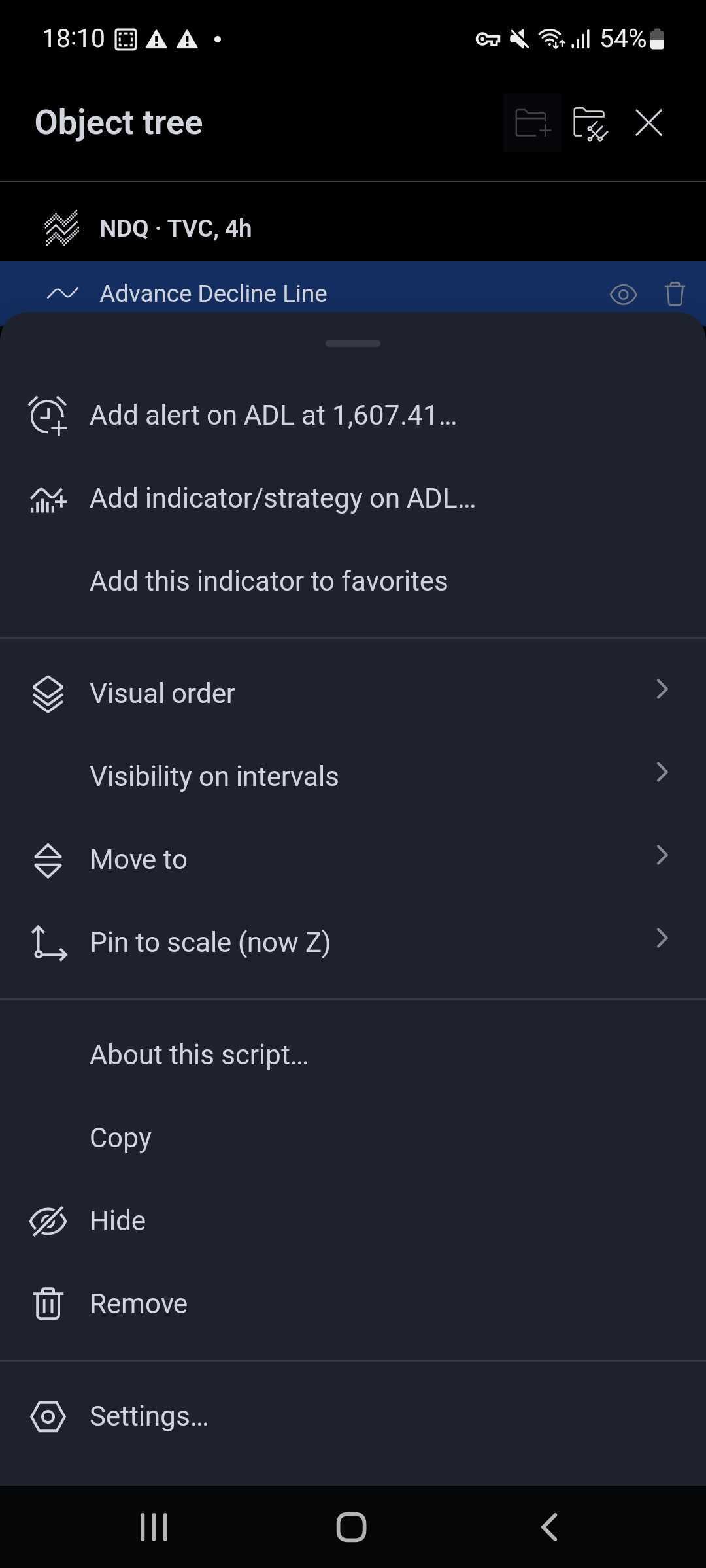The image size is (706, 1568).
Task: Expand Pin to scale submenu chevron
Action: [x=662, y=938]
